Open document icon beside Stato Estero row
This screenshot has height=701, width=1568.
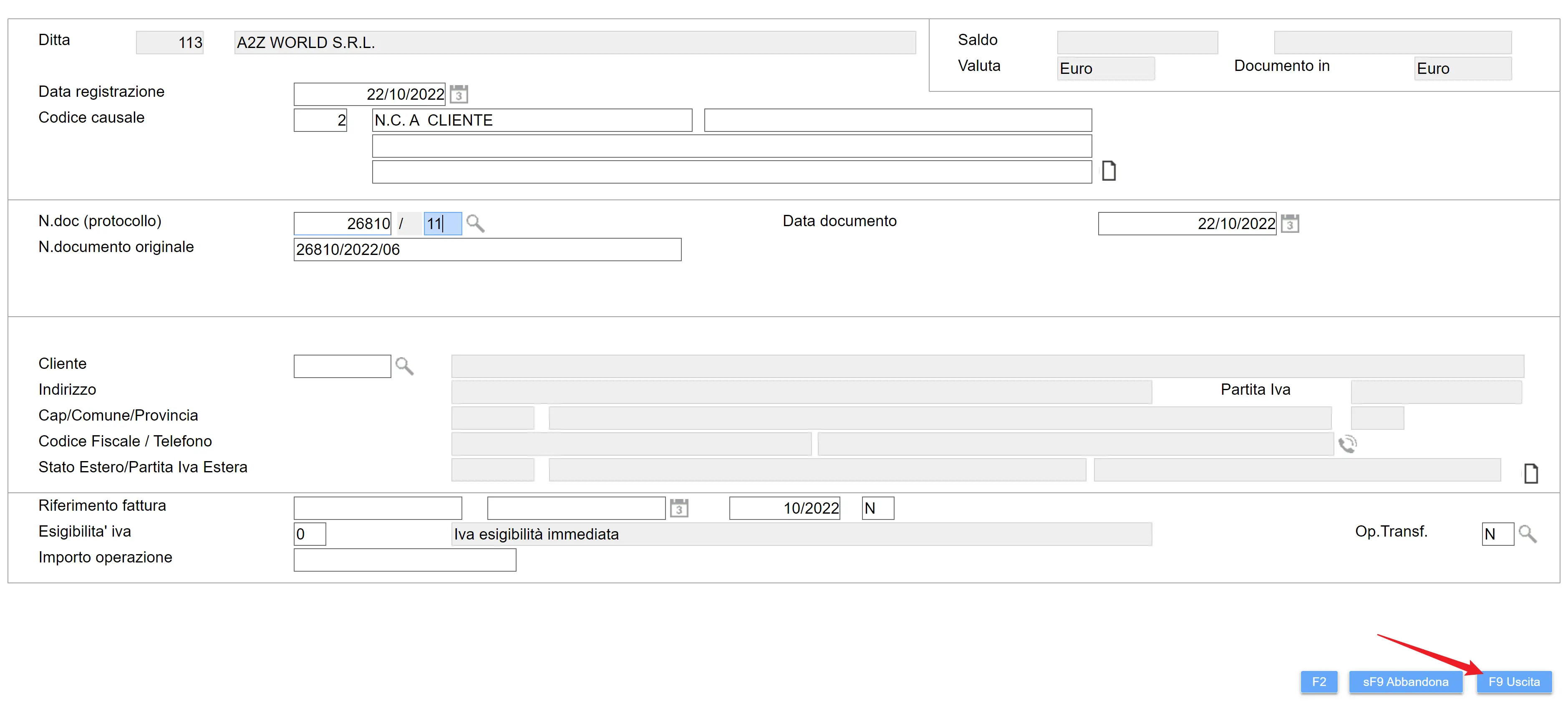[x=1530, y=473]
